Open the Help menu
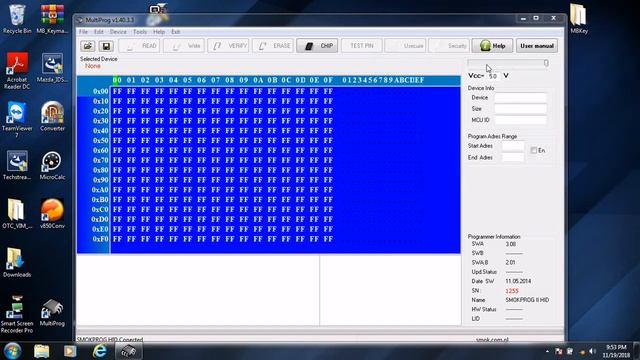Image resolution: width=640 pixels, height=360 pixels. [x=159, y=32]
